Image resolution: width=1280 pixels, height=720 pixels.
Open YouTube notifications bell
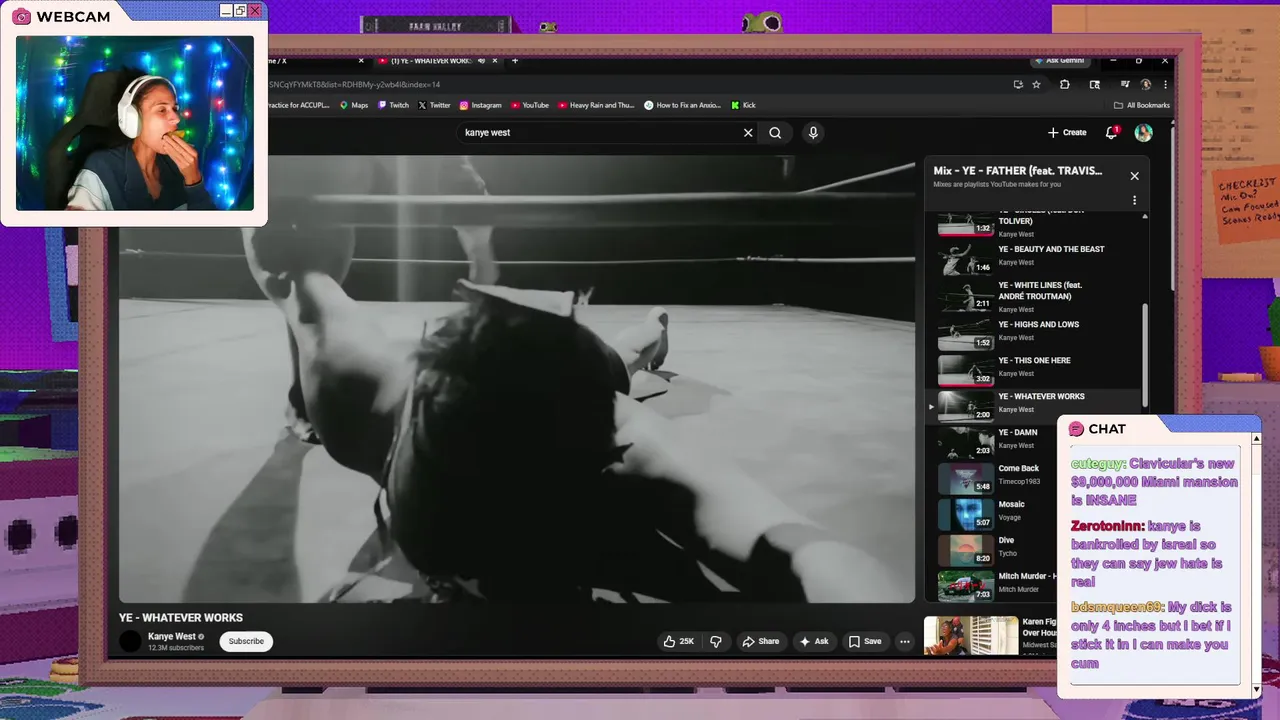[1111, 132]
